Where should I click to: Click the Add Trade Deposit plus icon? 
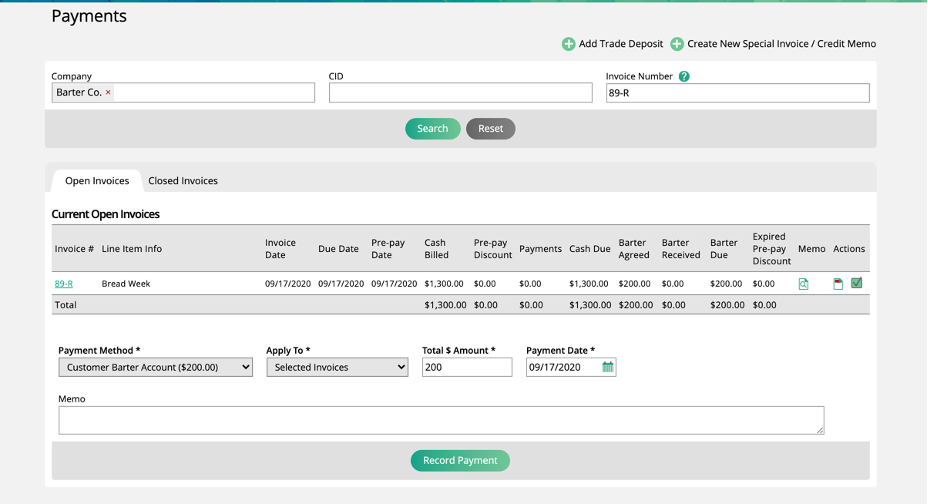568,44
